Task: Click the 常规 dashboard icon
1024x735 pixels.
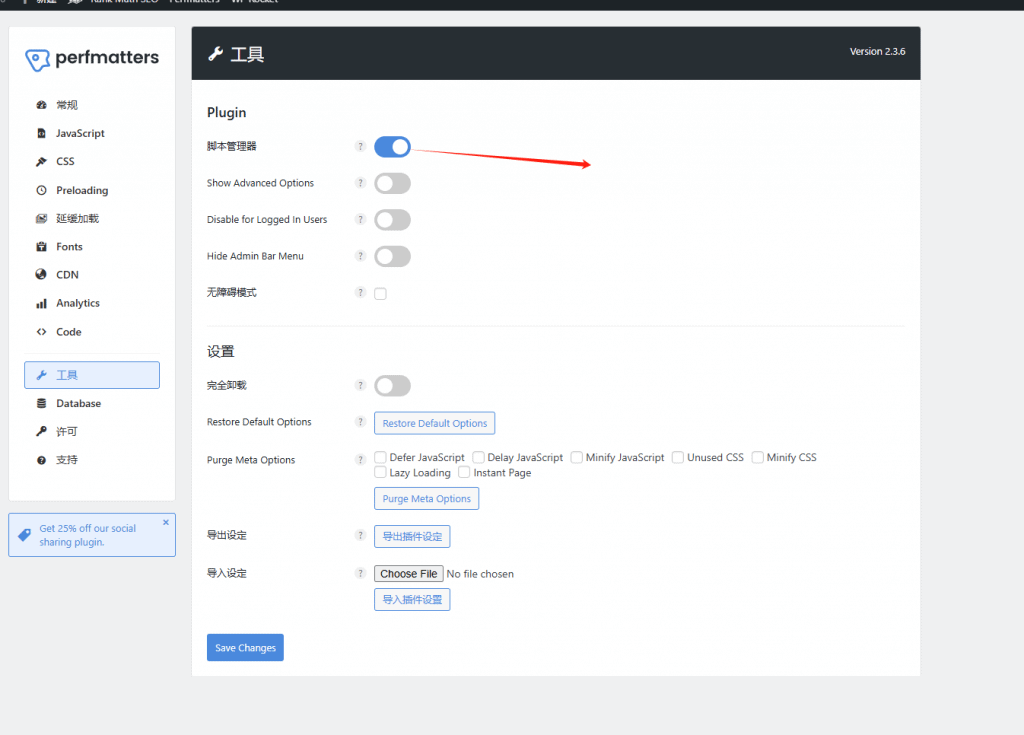Action: (41, 105)
